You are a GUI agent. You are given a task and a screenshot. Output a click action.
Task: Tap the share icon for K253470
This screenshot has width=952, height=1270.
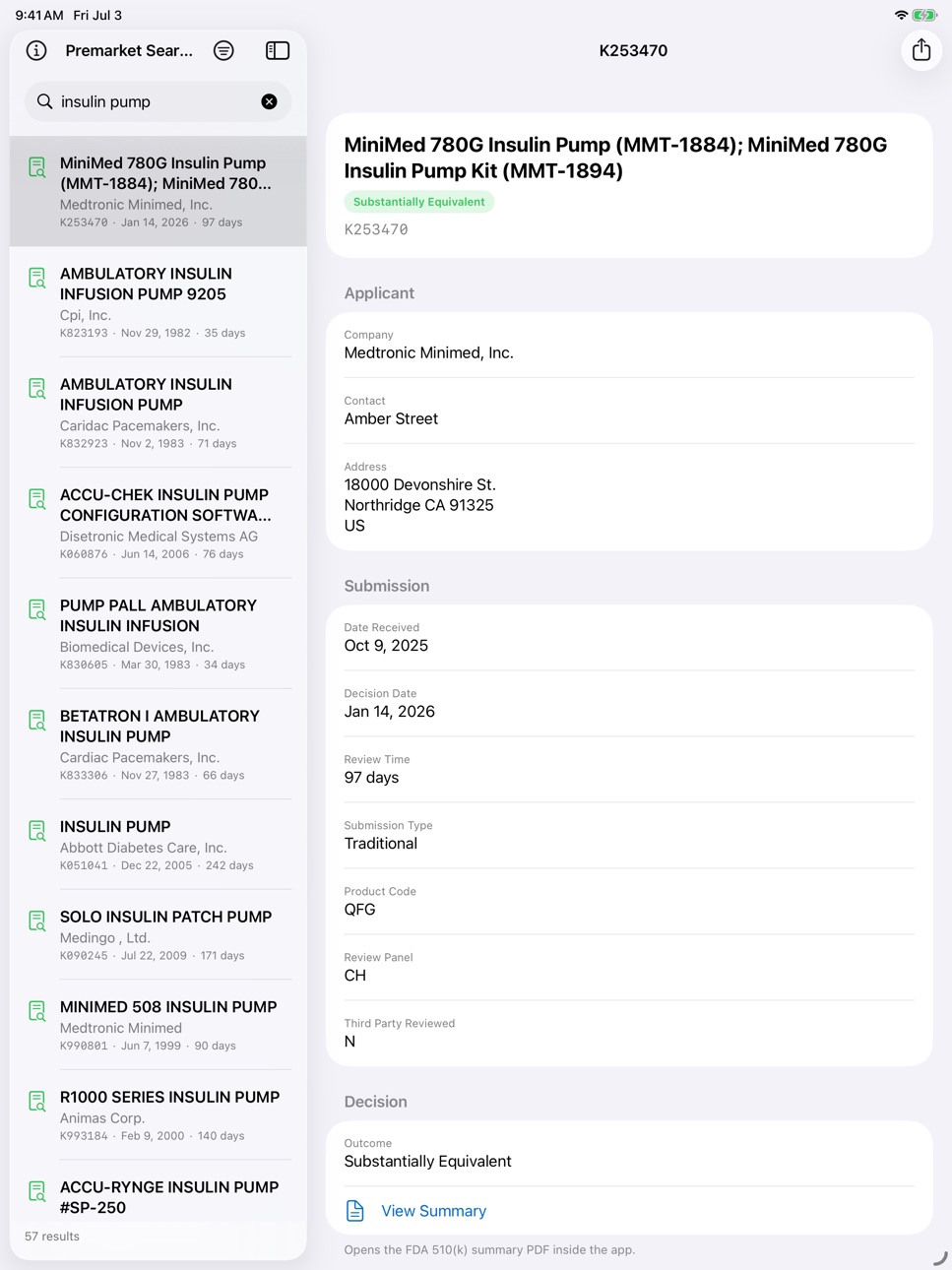pos(921,50)
